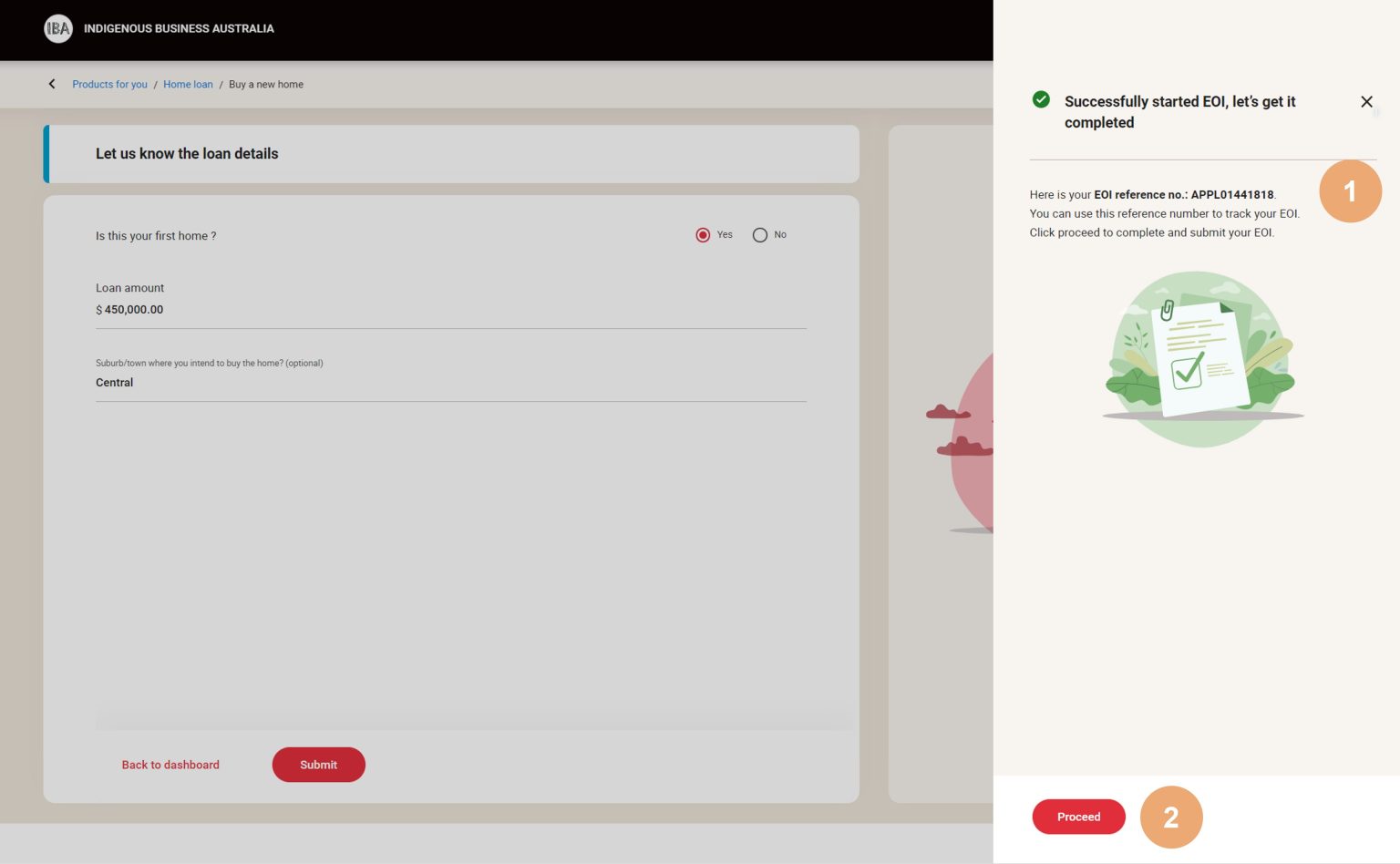
Task: Click the back chevron in breadcrumb
Action: (52, 84)
